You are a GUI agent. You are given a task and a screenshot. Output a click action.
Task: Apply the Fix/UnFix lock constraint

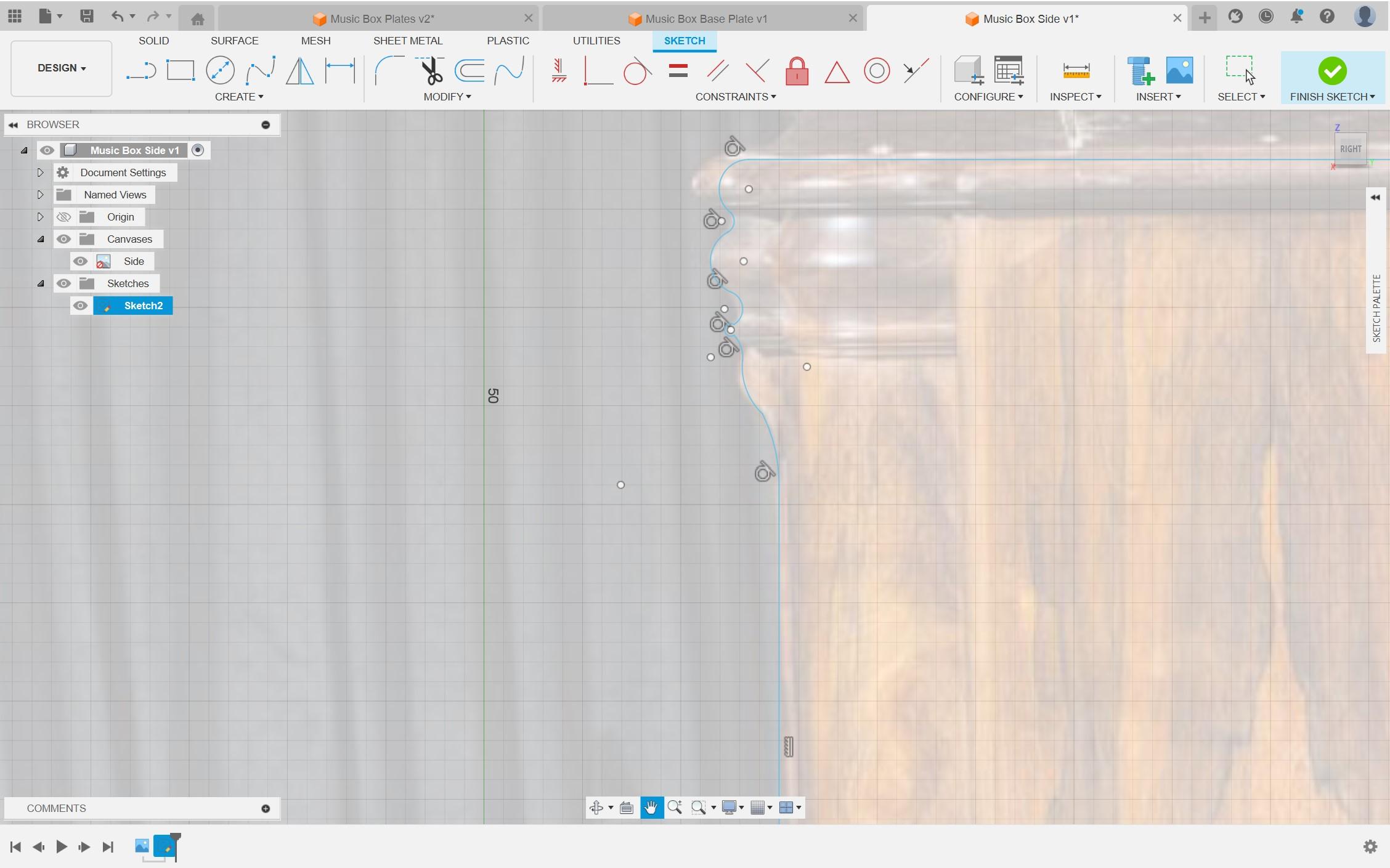point(797,71)
